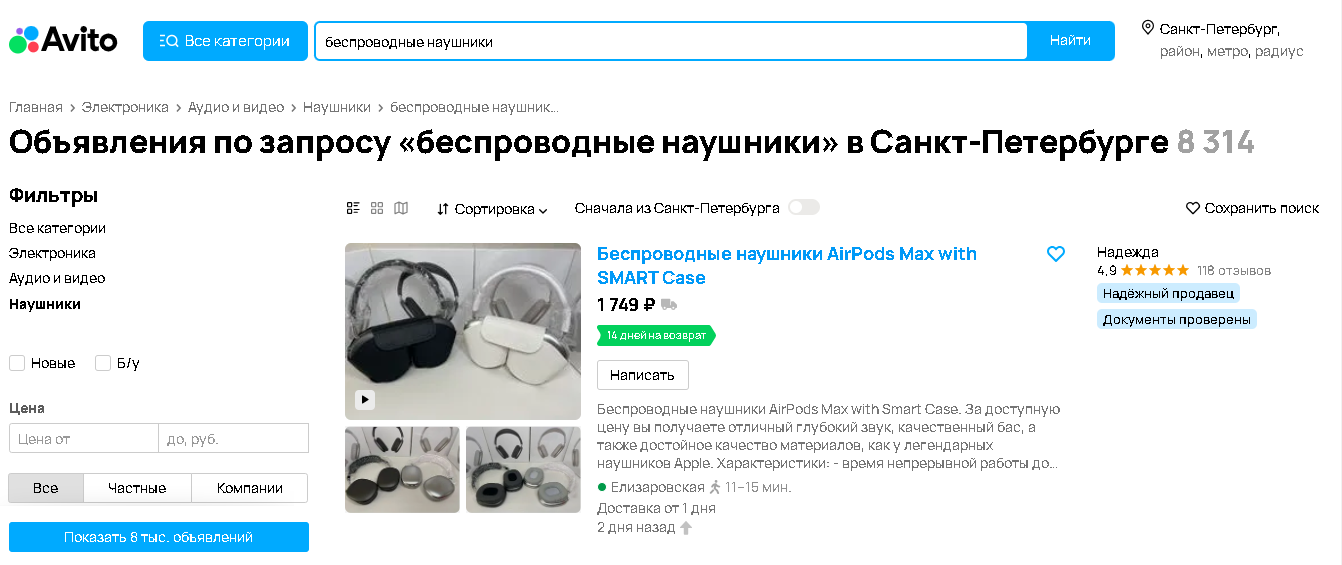Image resolution: width=1342 pixels, height=565 pixels.
Task: Click the Цена от input field
Action: pos(84,438)
